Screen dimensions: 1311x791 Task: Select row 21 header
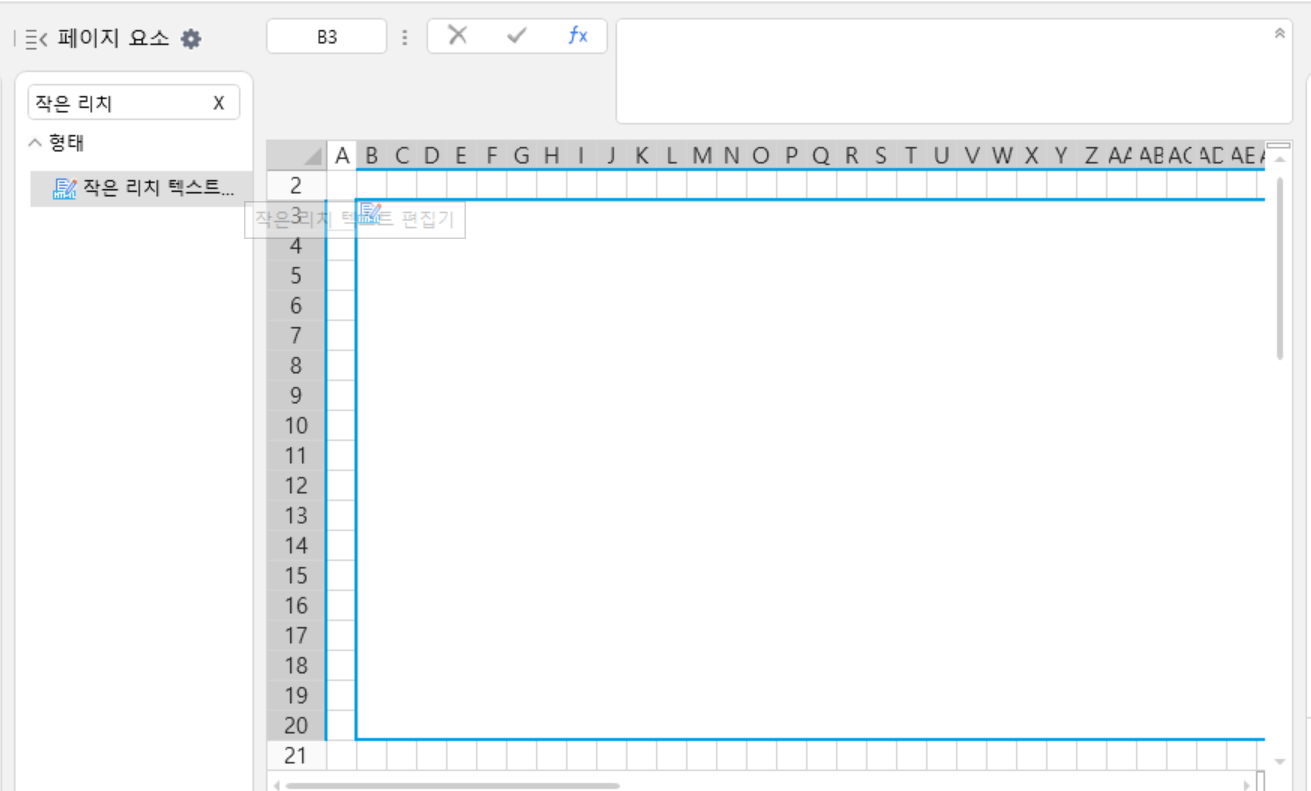pyautogui.click(x=296, y=755)
